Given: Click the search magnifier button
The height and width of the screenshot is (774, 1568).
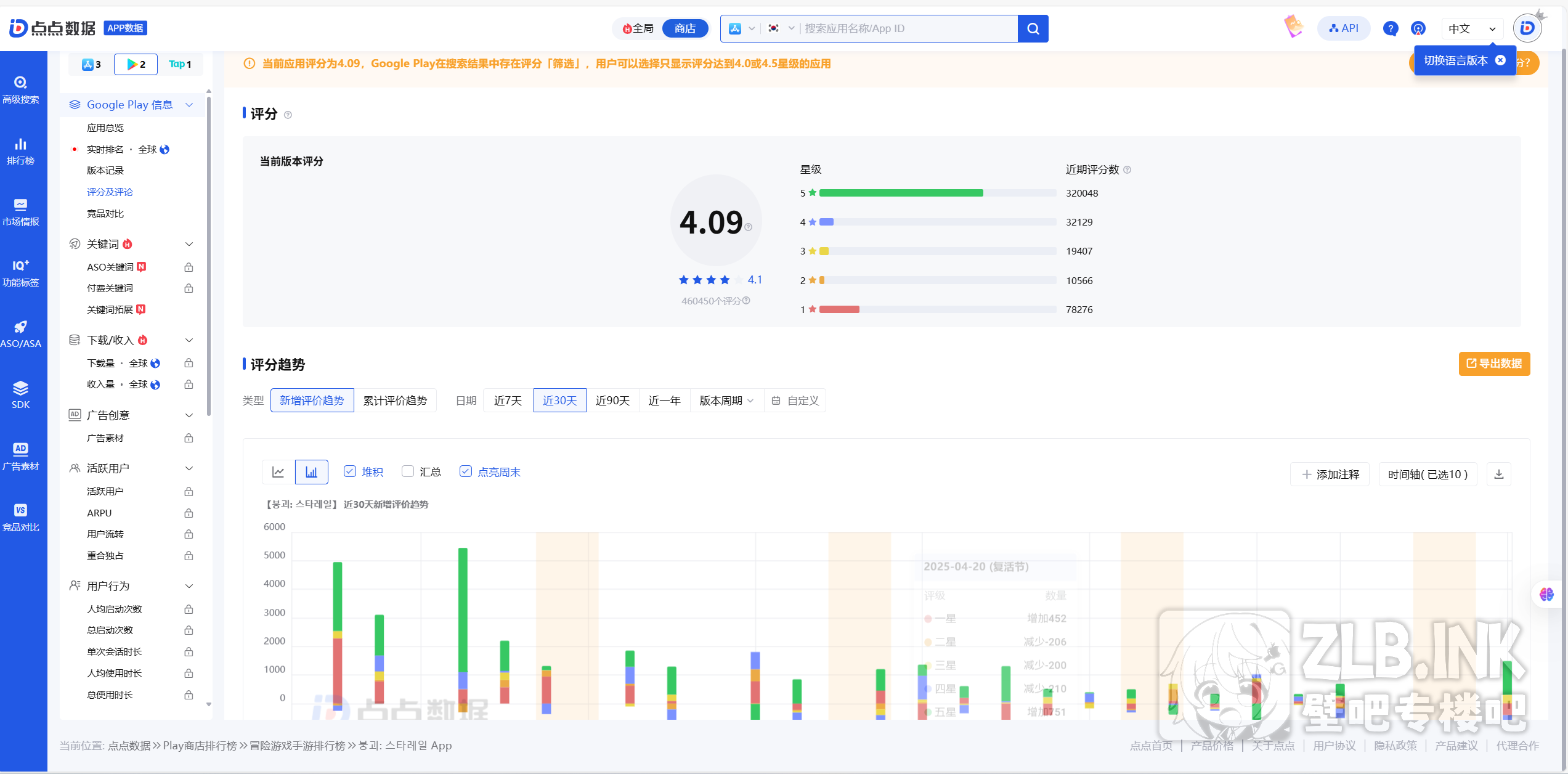Looking at the screenshot, I should pyautogui.click(x=1033, y=28).
